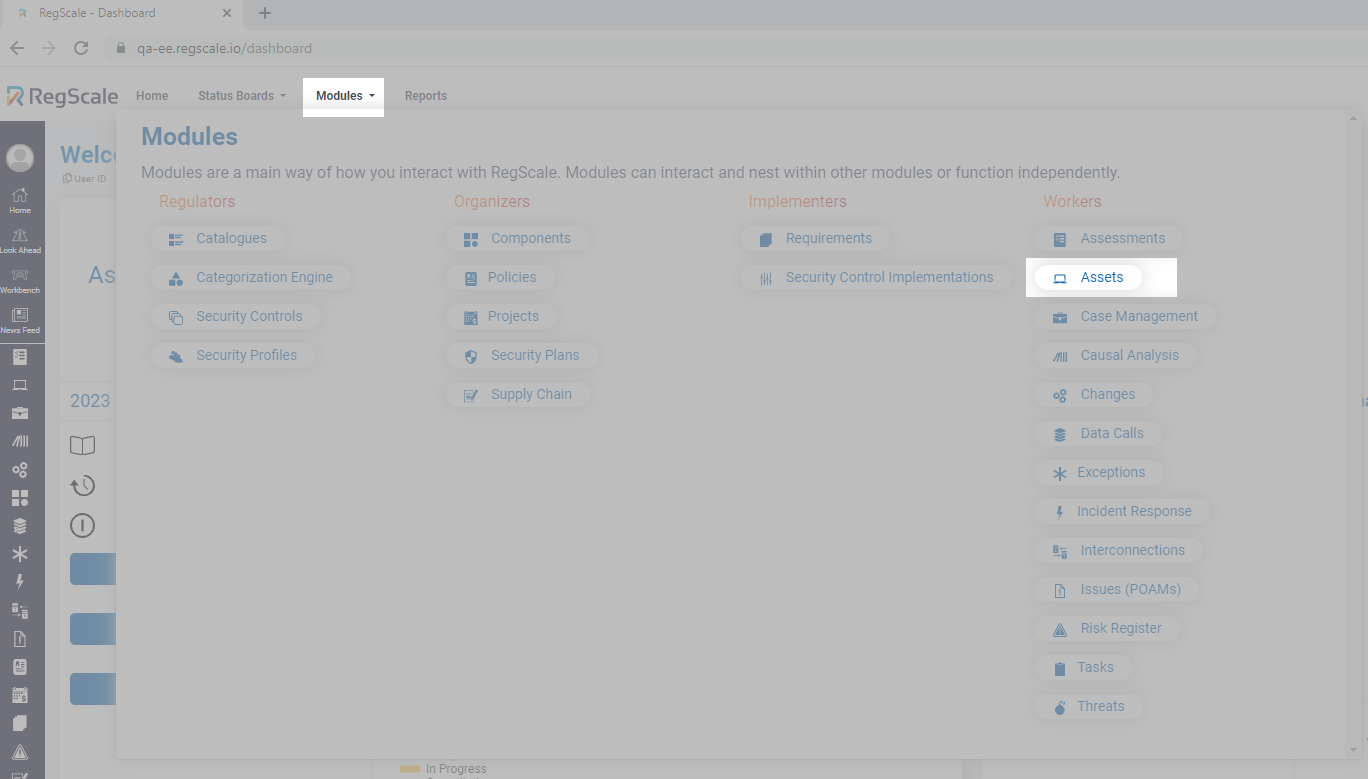The width and height of the screenshot is (1368, 779).
Task: Select the Policies sidebar icon
Action: pyautogui.click(x=20, y=666)
